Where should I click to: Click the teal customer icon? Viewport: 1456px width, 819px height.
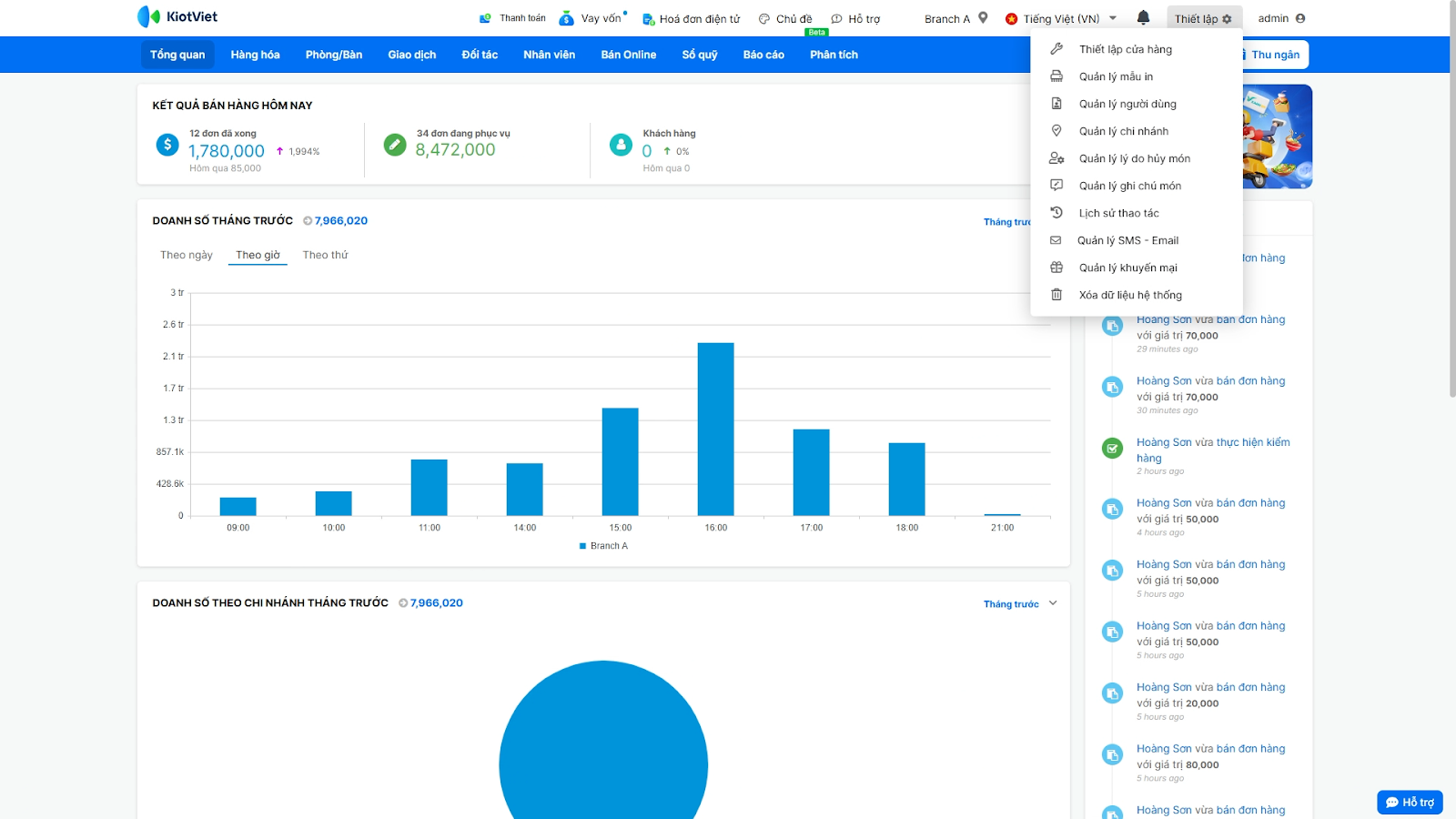click(621, 145)
